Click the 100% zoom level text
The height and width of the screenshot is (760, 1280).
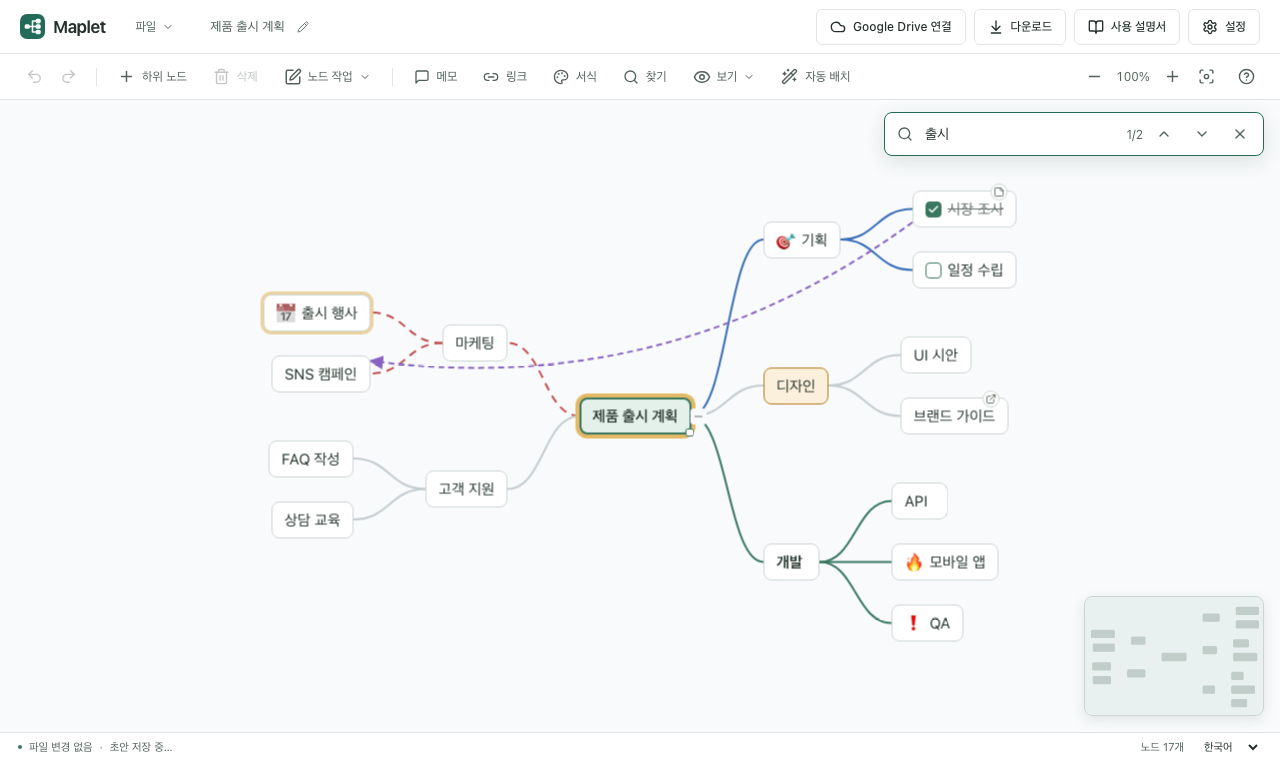[x=1133, y=77]
